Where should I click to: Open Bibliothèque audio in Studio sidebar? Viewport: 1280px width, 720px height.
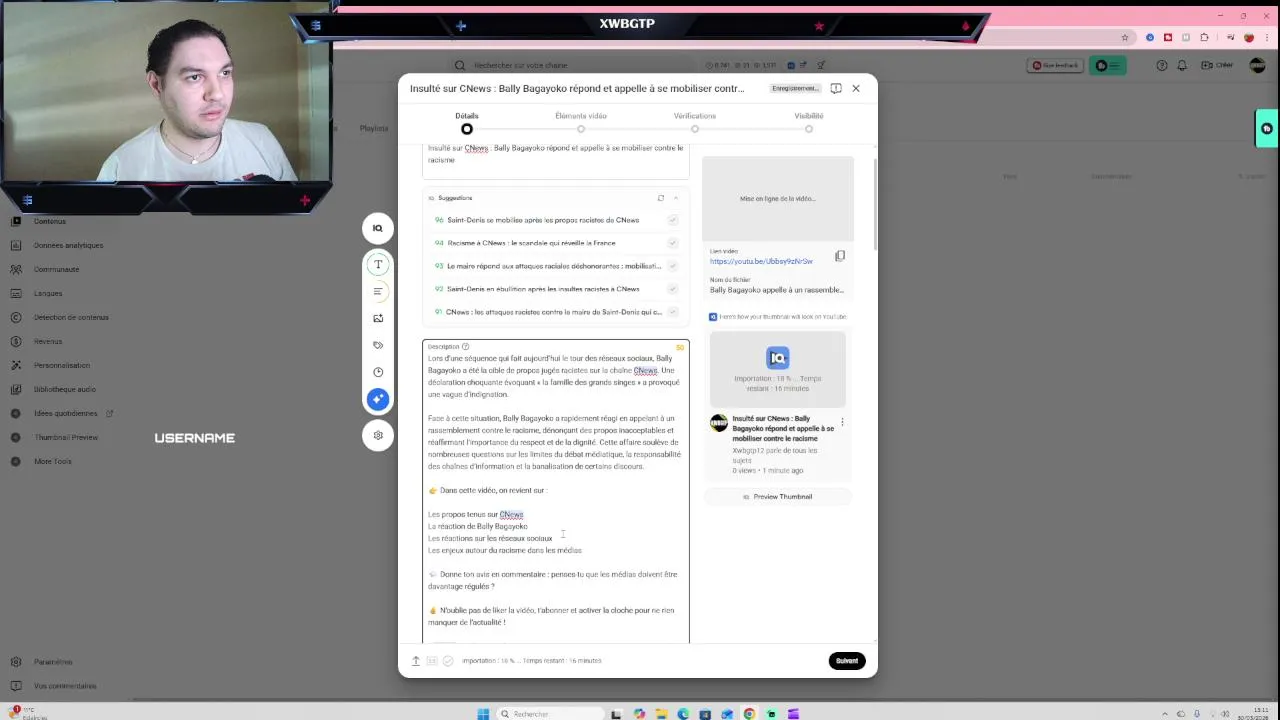click(65, 389)
